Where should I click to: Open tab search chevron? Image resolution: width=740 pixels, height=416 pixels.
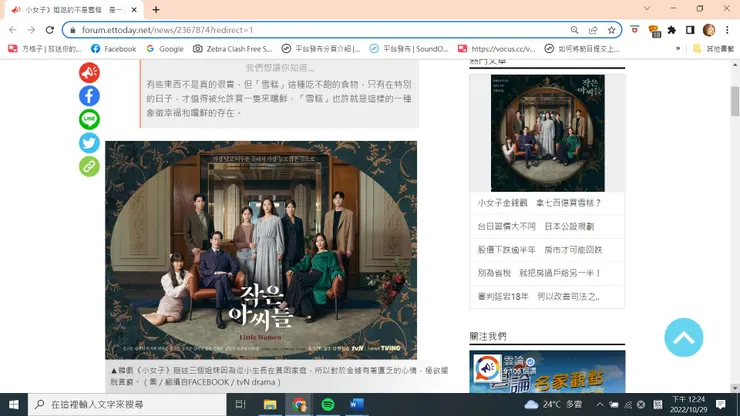647,8
